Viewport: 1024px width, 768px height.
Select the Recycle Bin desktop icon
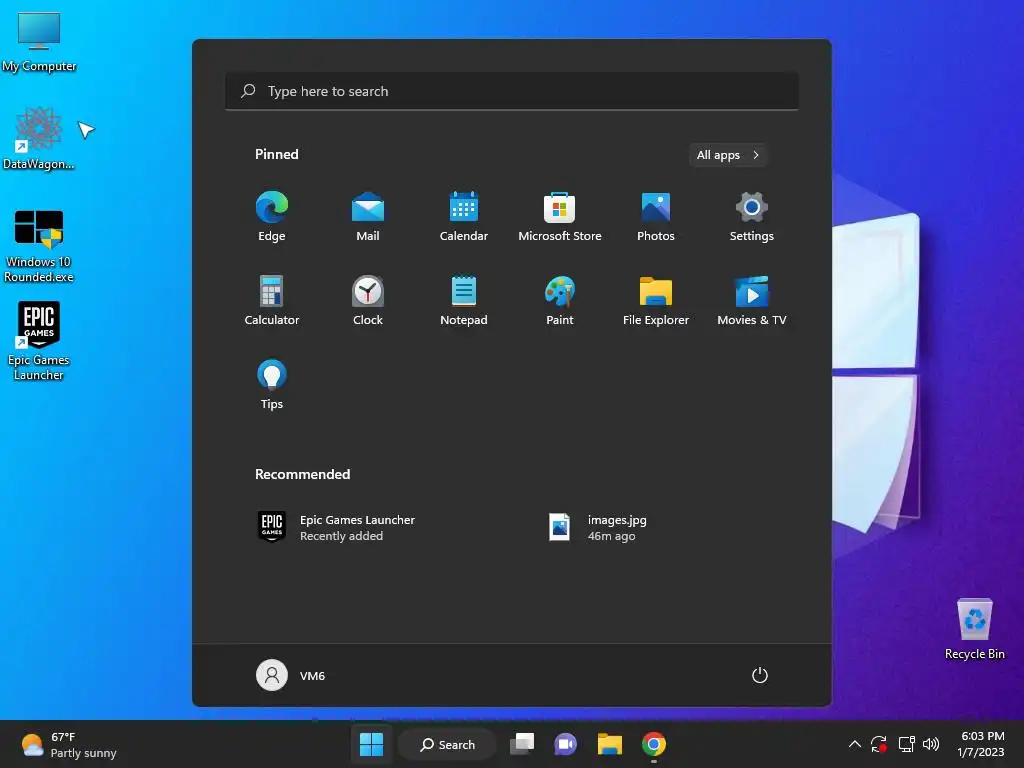click(x=974, y=629)
